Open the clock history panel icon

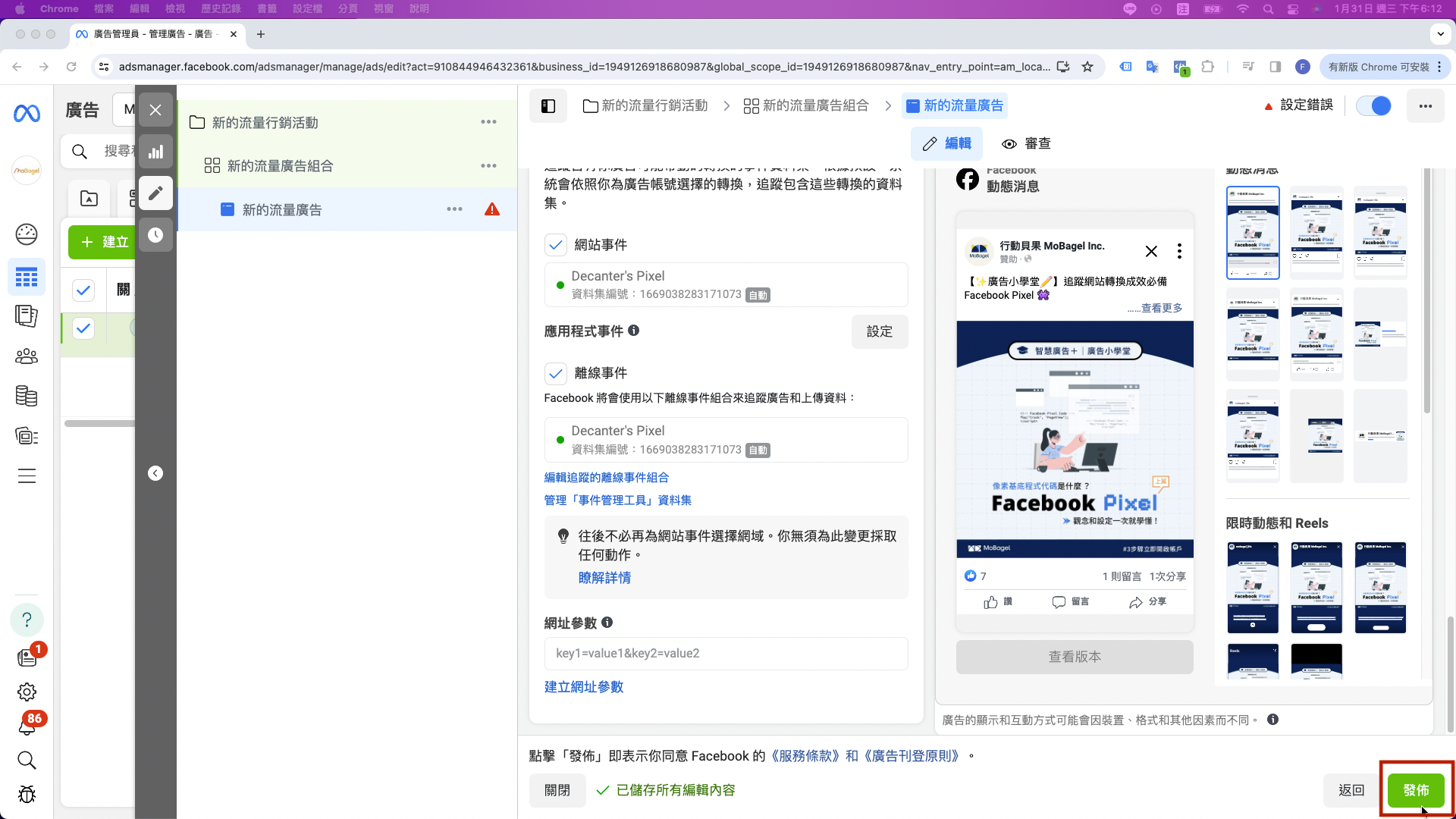(155, 235)
